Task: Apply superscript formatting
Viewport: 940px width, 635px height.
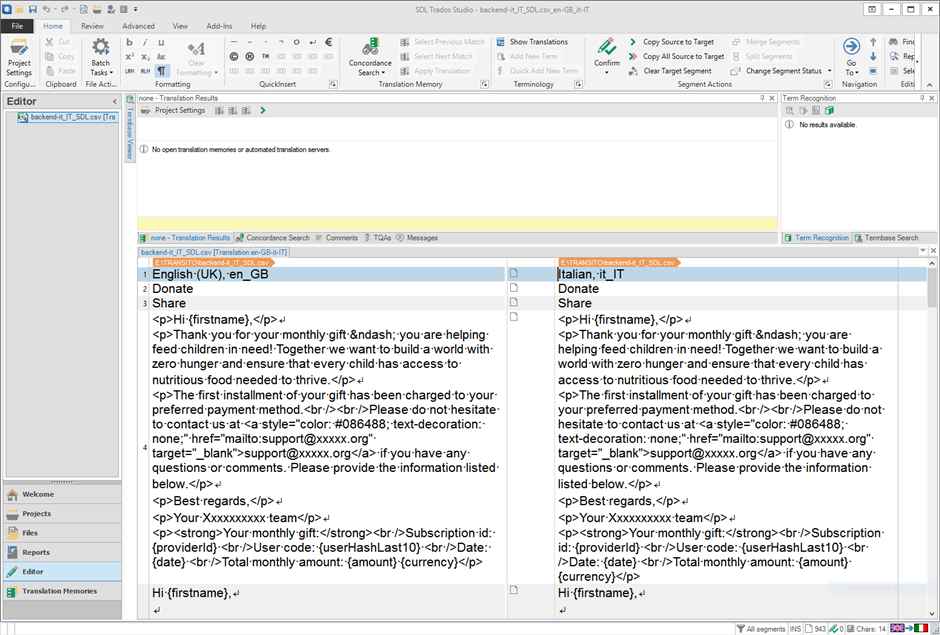Action: pos(129,56)
